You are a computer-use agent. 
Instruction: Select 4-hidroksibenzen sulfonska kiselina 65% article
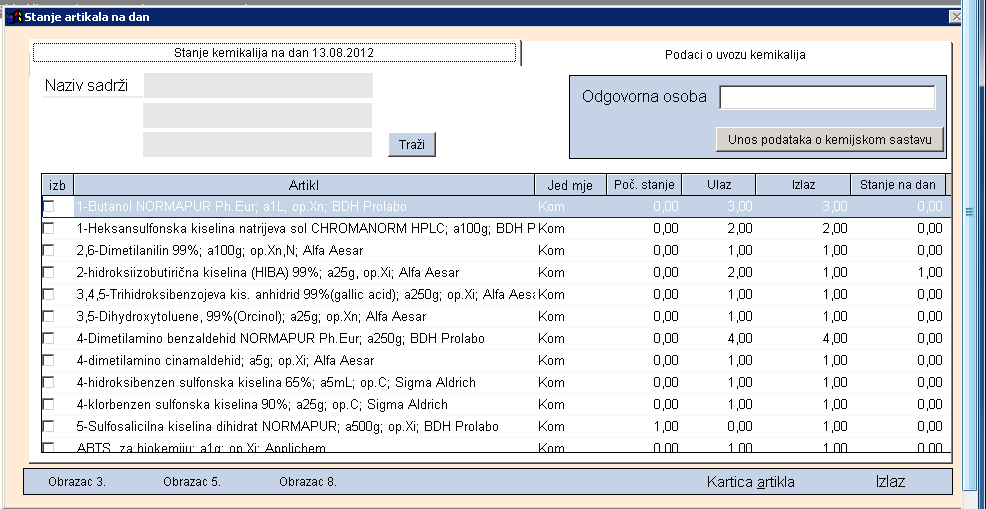click(x=275, y=383)
